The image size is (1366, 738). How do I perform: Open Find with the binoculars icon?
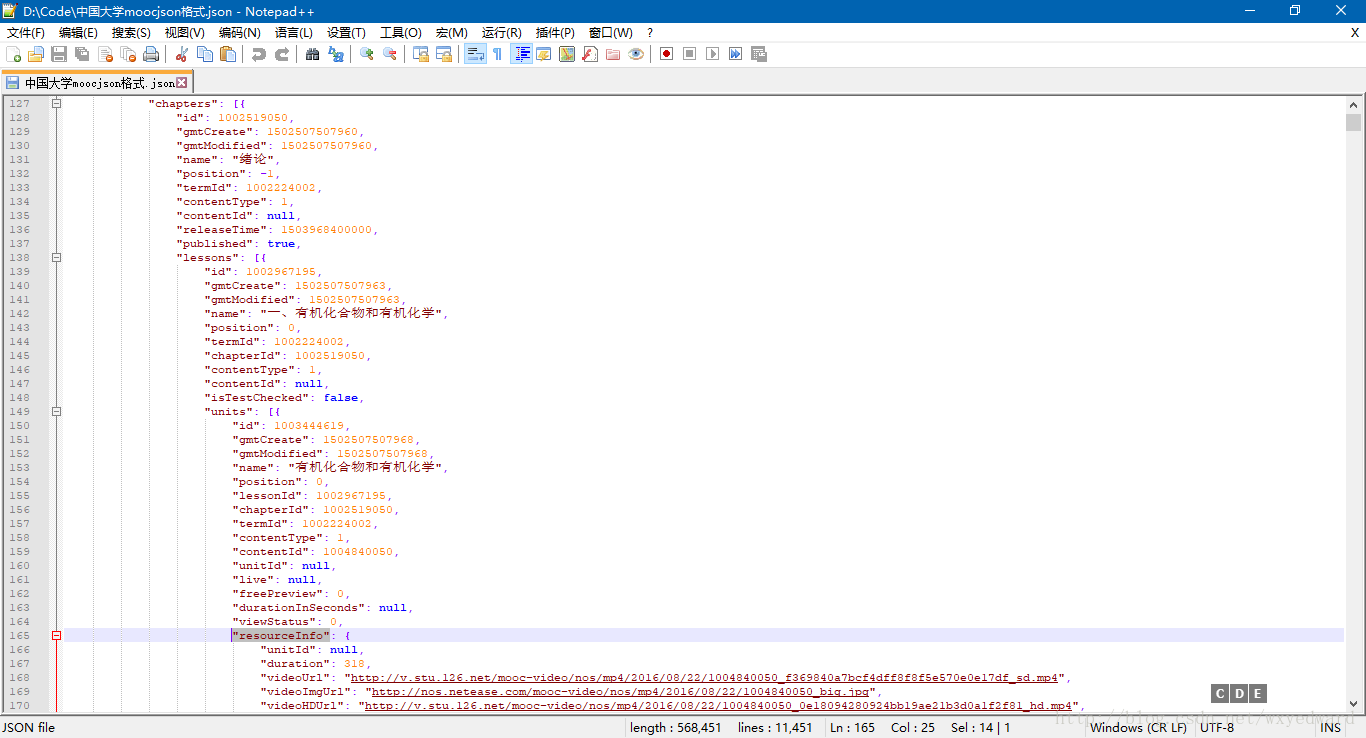(312, 54)
